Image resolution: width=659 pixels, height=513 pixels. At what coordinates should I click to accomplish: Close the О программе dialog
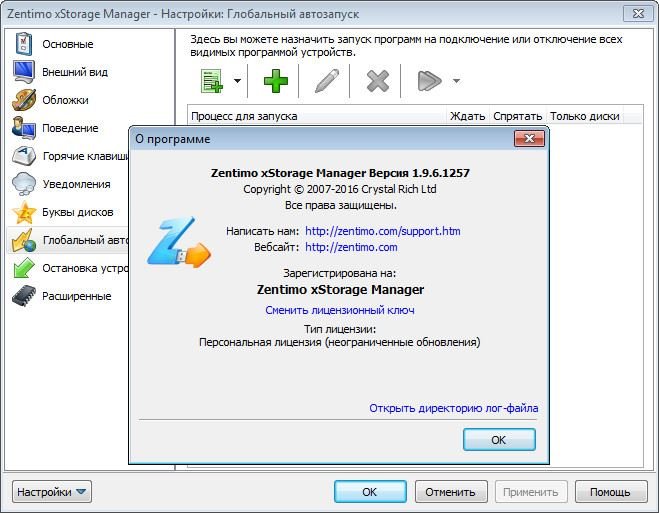coord(529,139)
